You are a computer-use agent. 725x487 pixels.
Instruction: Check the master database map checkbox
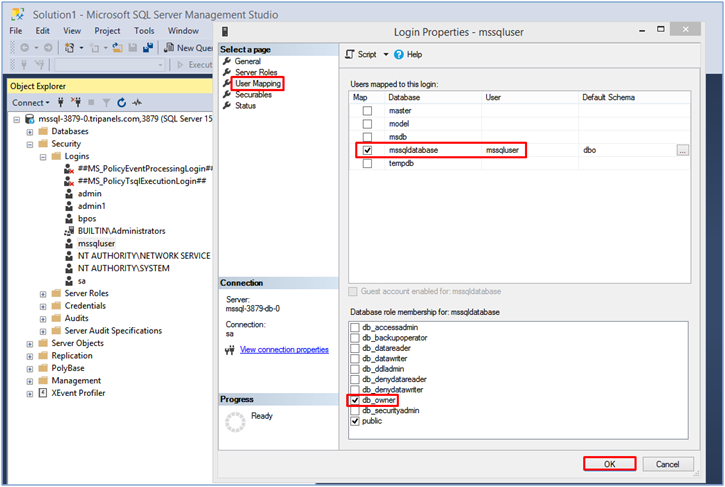click(x=367, y=110)
